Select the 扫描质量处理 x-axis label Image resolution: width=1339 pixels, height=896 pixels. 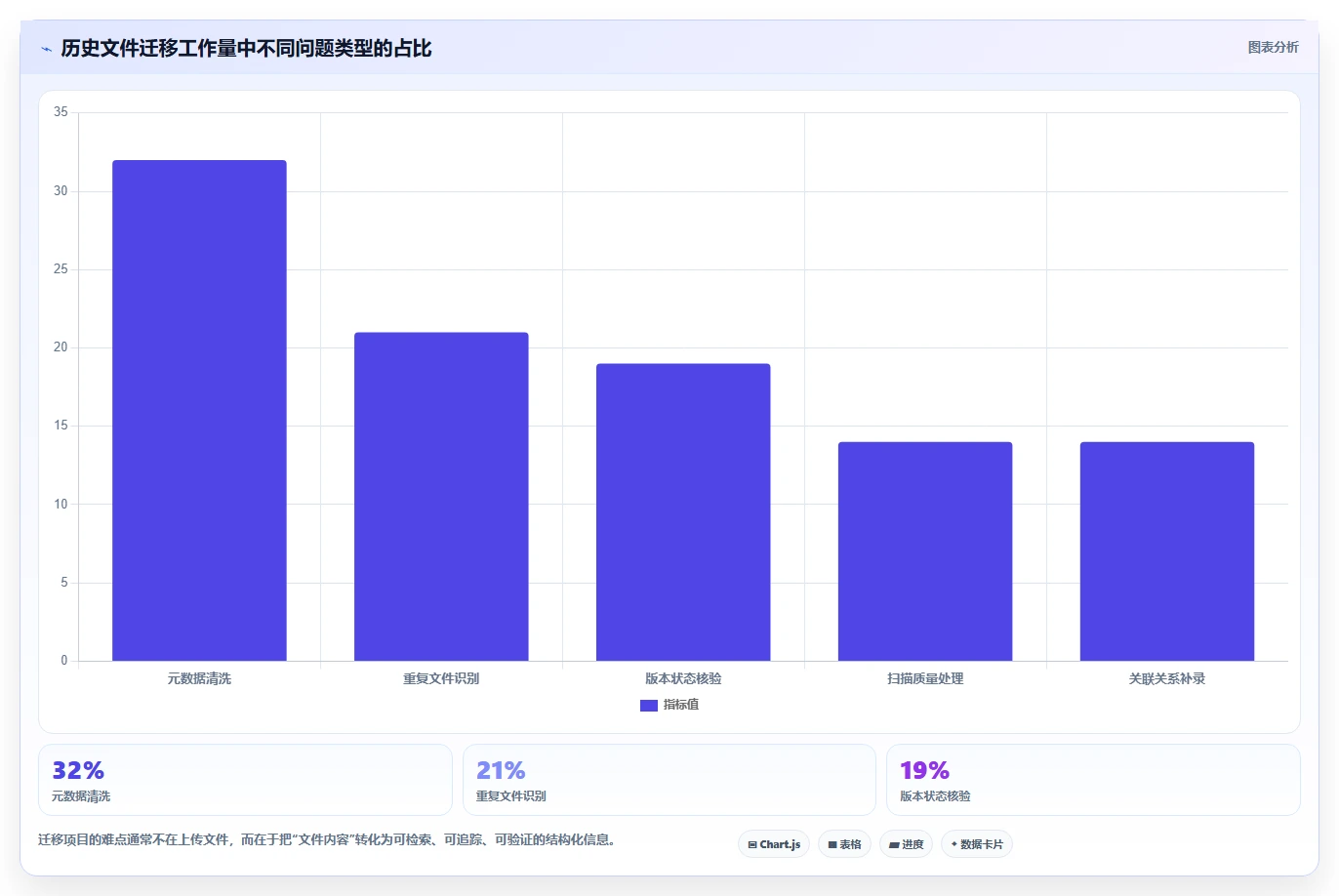pyautogui.click(x=925, y=678)
